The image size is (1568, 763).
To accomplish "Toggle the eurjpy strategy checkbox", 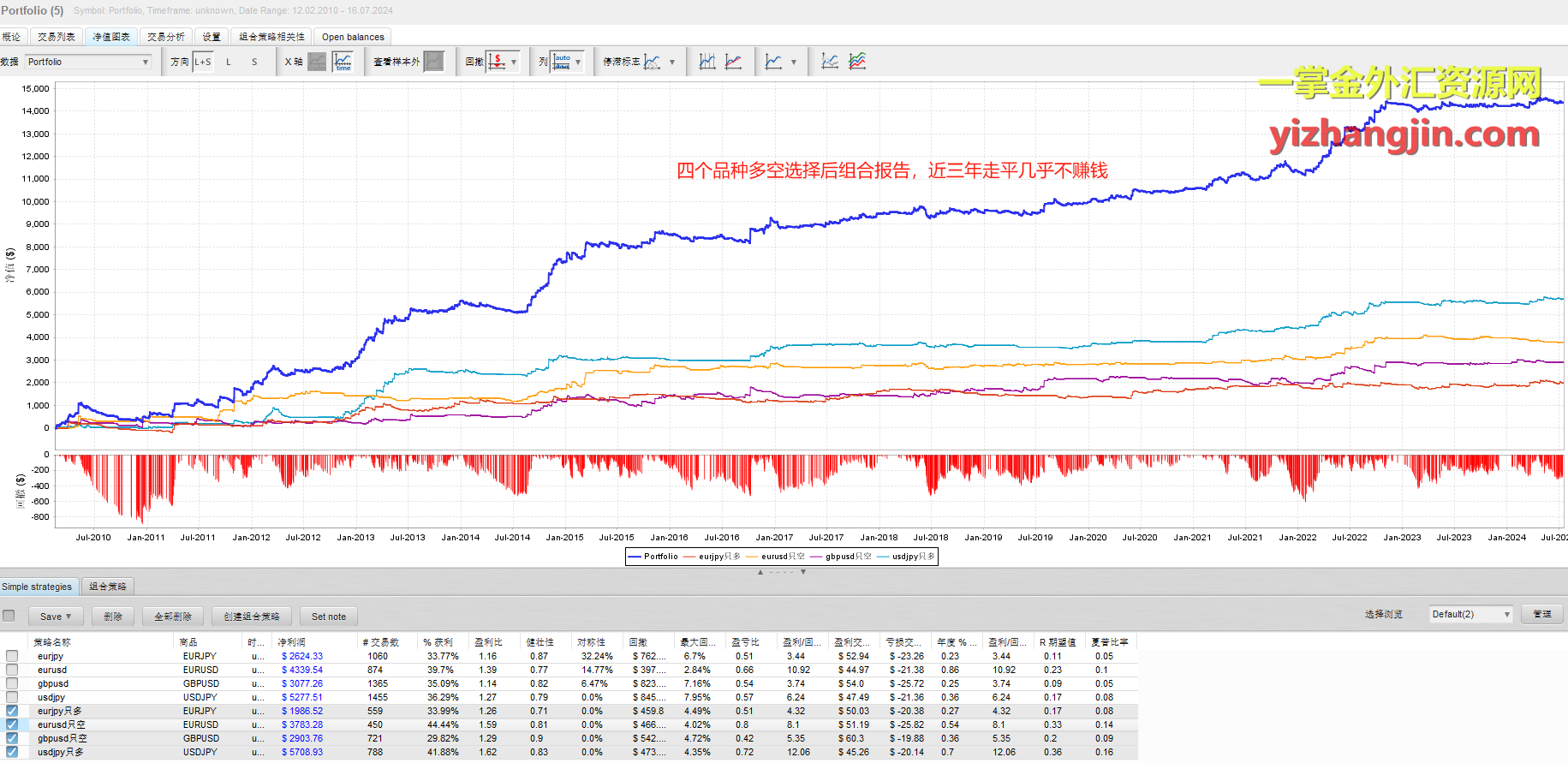I will 12,656.
